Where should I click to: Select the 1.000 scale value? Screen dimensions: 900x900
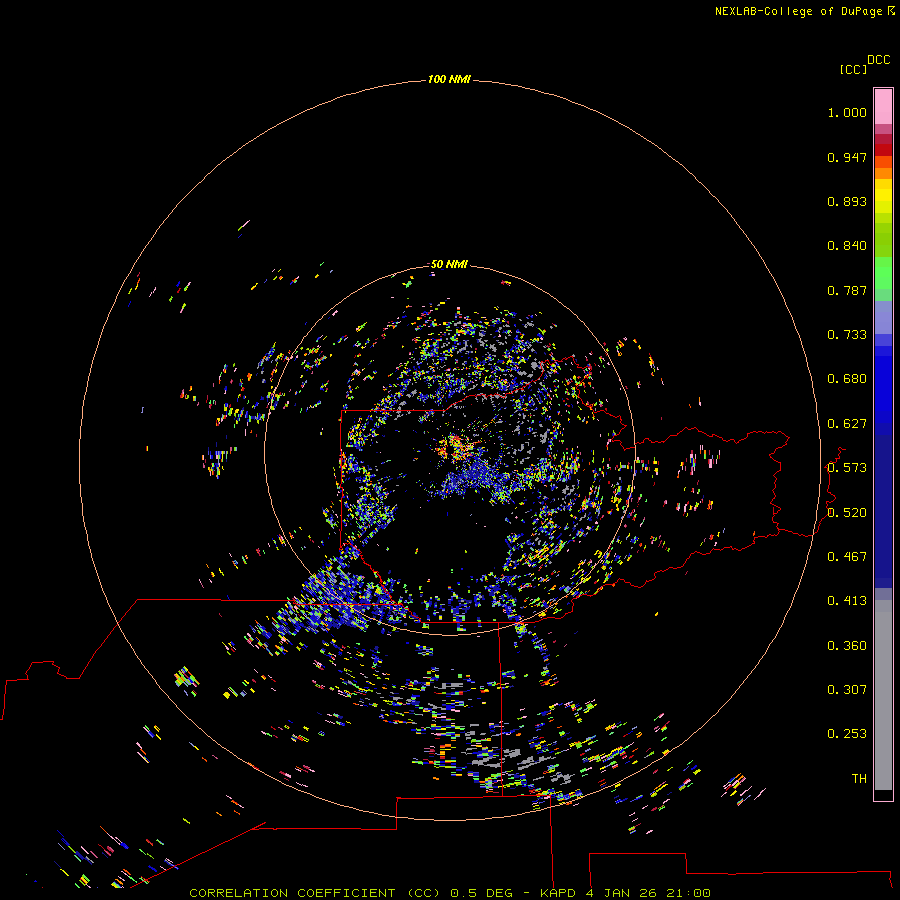click(847, 112)
